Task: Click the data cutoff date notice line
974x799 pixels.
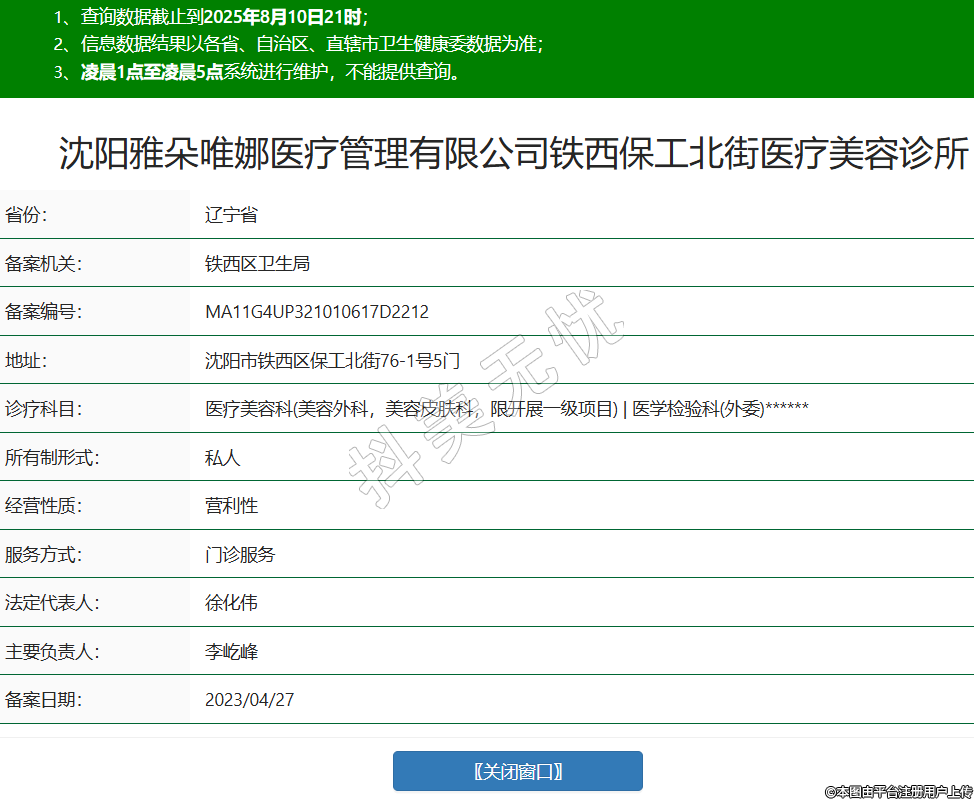Action: tap(211, 17)
